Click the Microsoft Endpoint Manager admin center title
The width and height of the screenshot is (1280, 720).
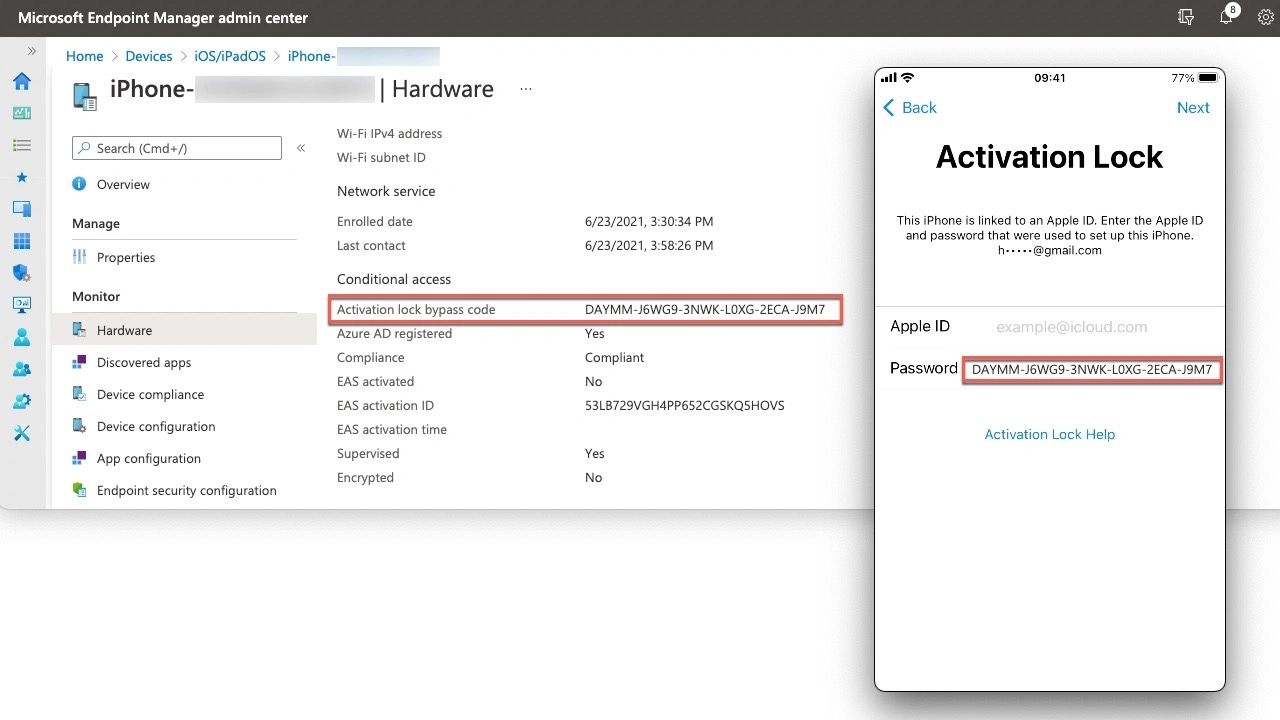point(163,18)
